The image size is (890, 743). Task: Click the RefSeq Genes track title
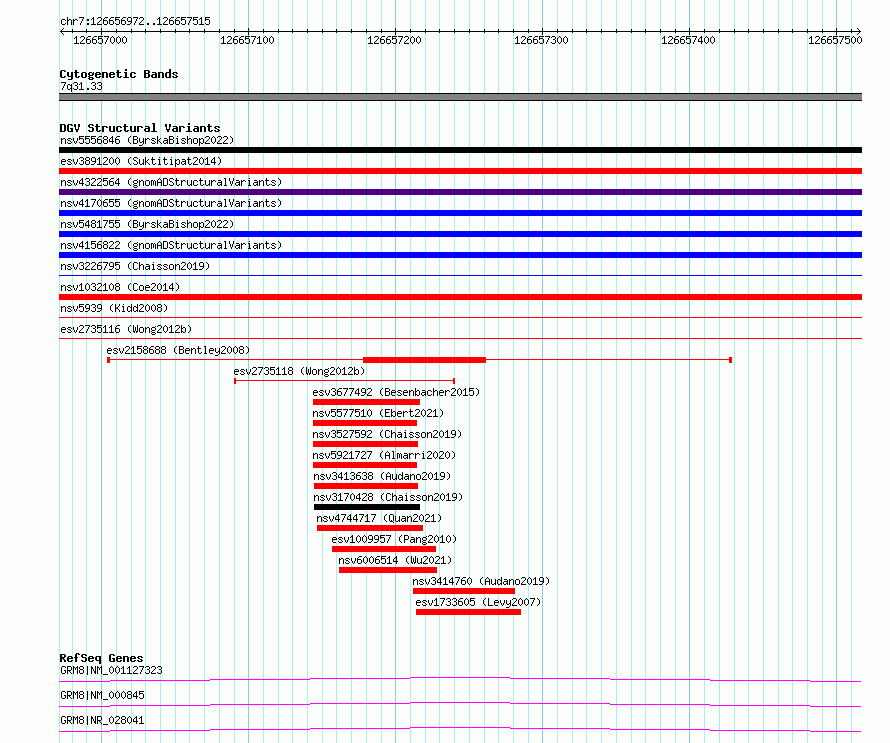[x=101, y=658]
